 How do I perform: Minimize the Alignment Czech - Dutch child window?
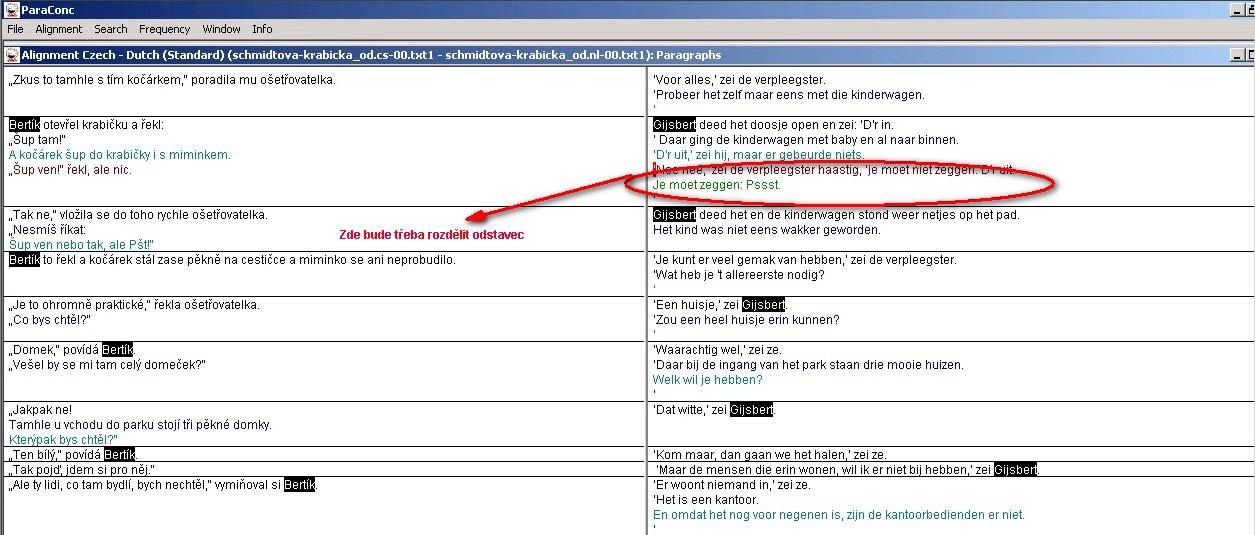(x=1239, y=55)
